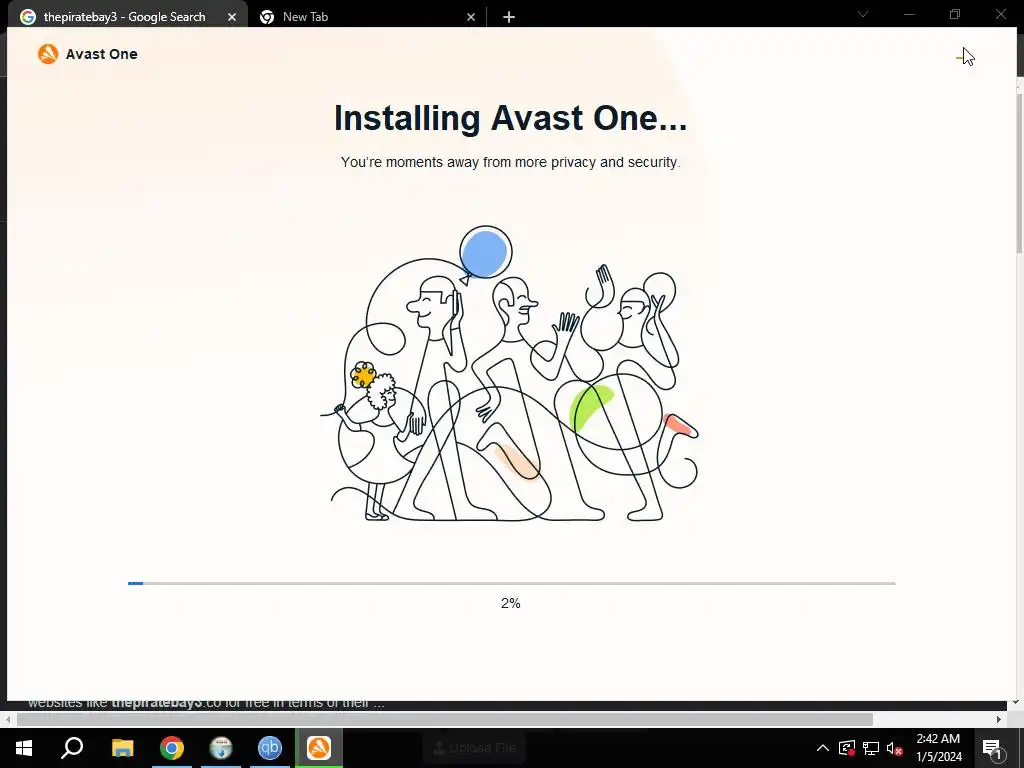Close the New Tab browser tab
Screen dimensions: 1024x768
471,17
